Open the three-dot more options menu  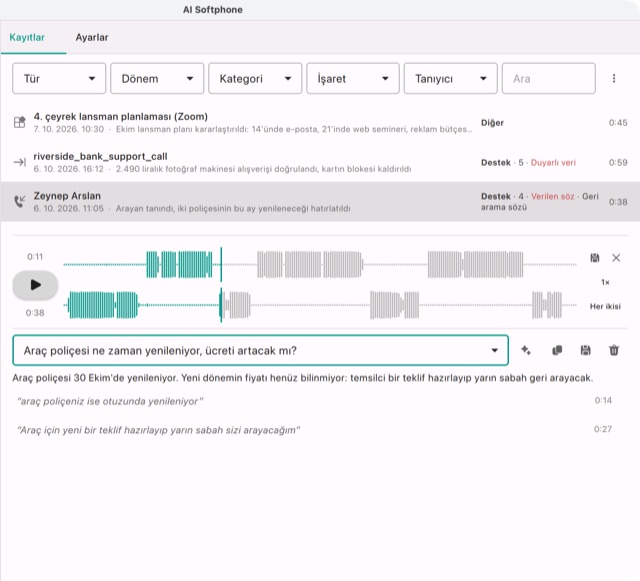[614, 78]
